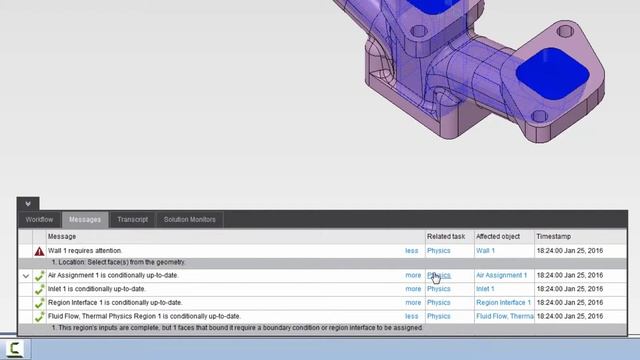Select the Wall 1 affected object link

pyautogui.click(x=485, y=251)
